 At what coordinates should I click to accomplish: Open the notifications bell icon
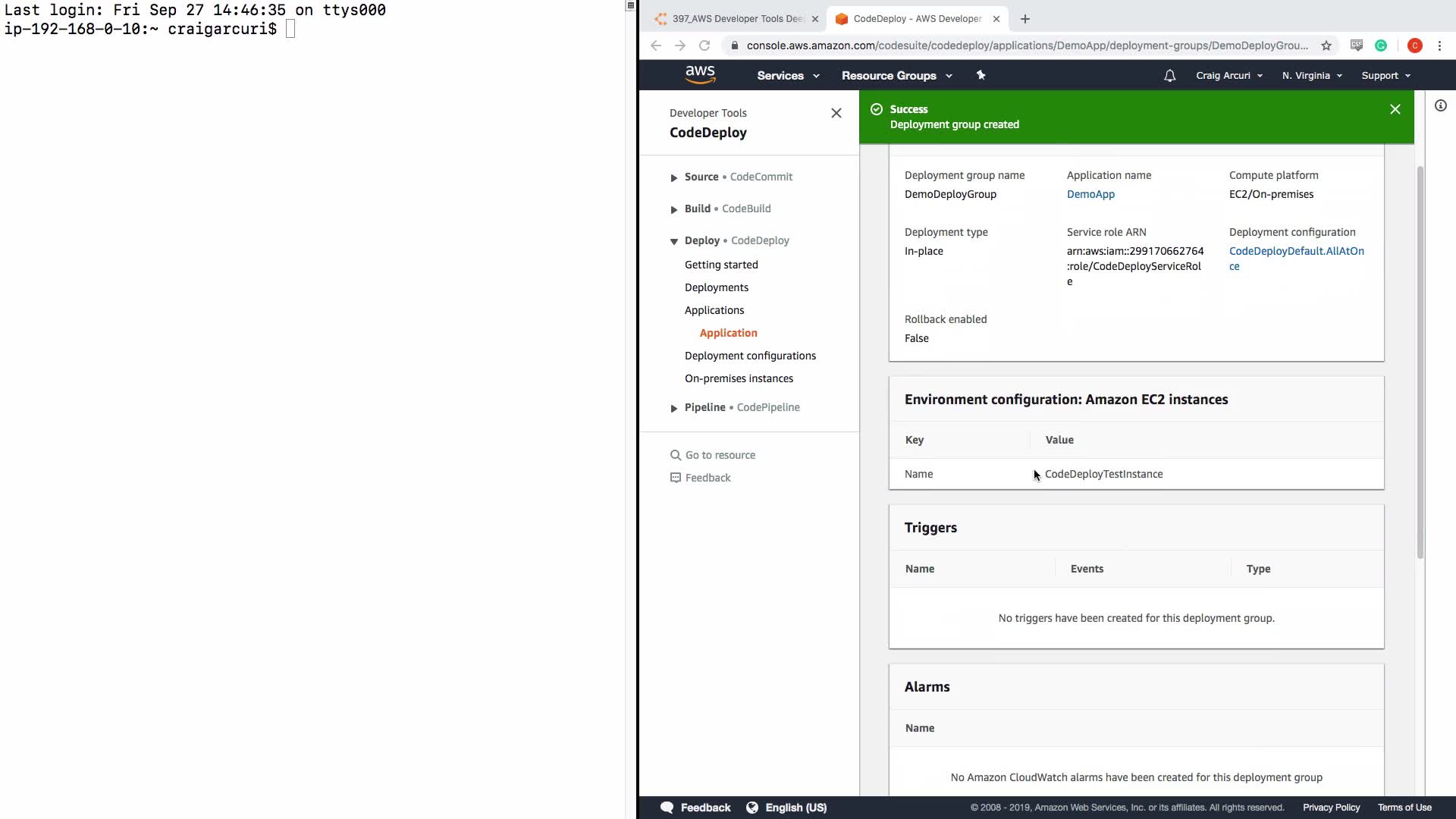[1169, 76]
